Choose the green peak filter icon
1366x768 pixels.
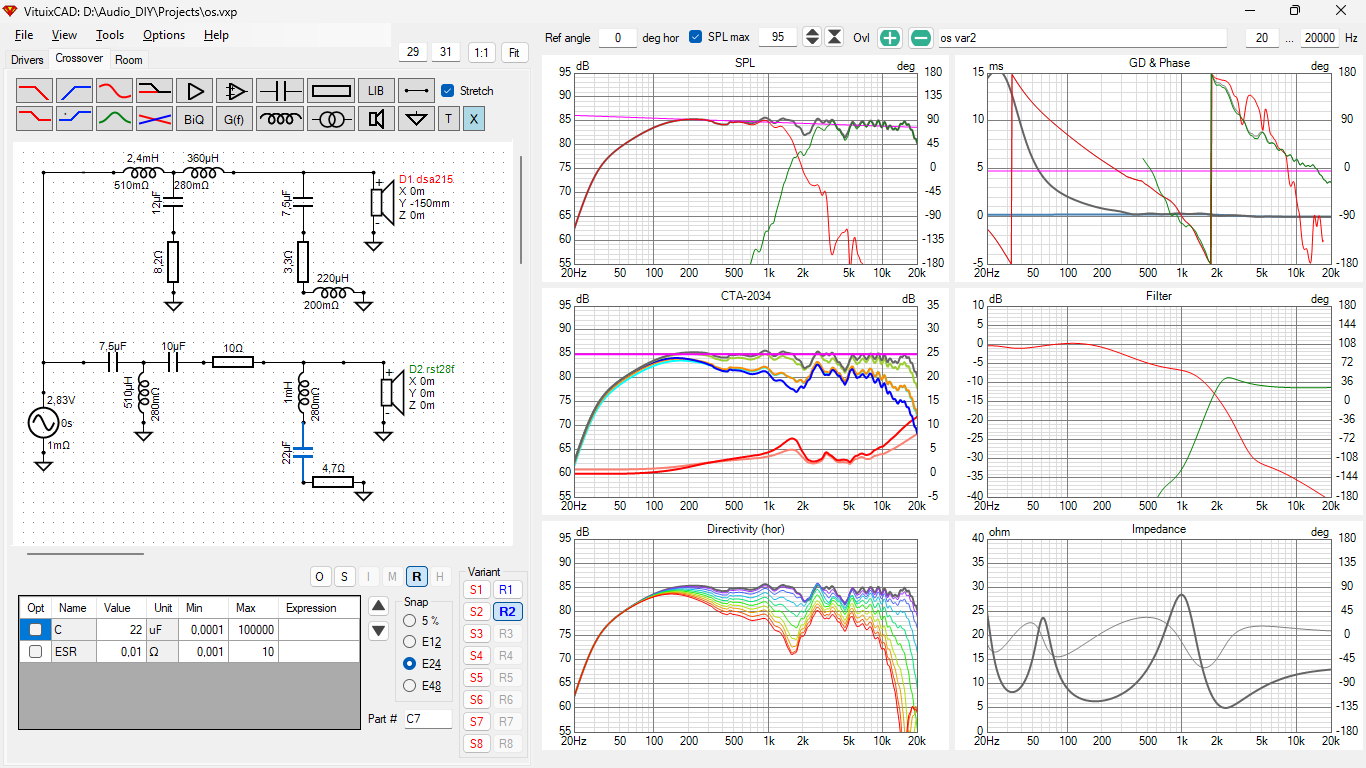(114, 119)
